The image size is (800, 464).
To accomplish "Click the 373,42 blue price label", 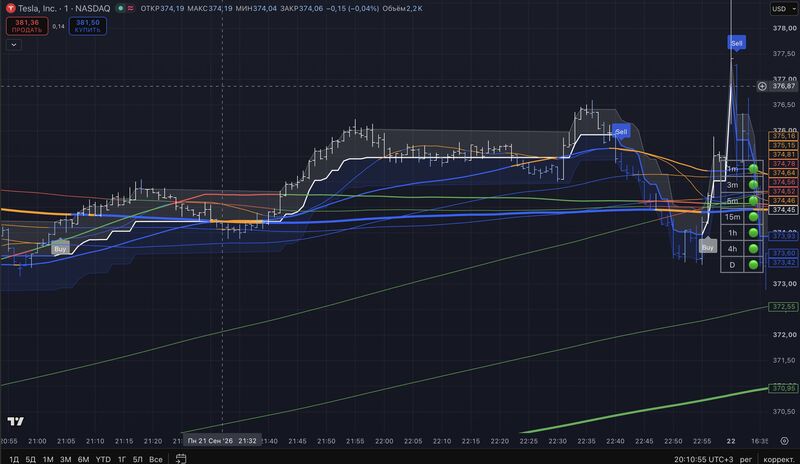I will [783, 262].
